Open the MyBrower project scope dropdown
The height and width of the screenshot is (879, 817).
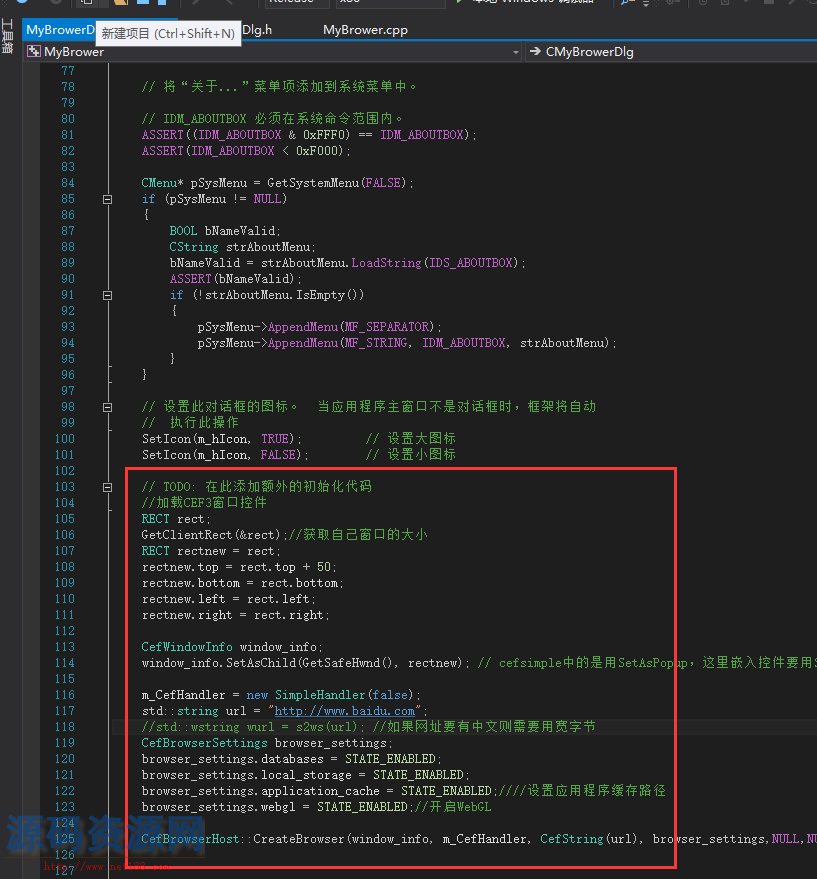[273, 52]
